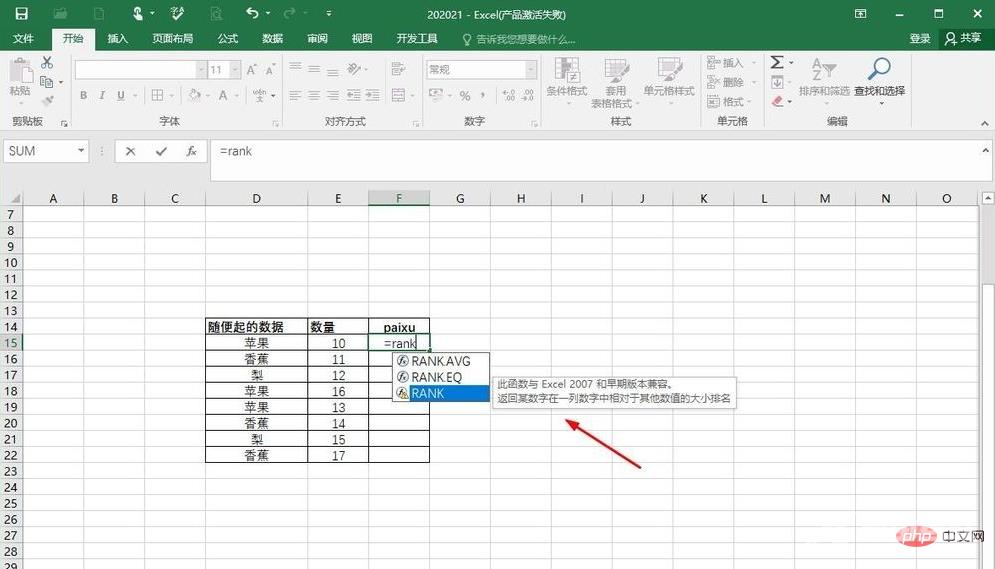
Task: Switch to the 公式 ribbon tab
Action: [227, 39]
